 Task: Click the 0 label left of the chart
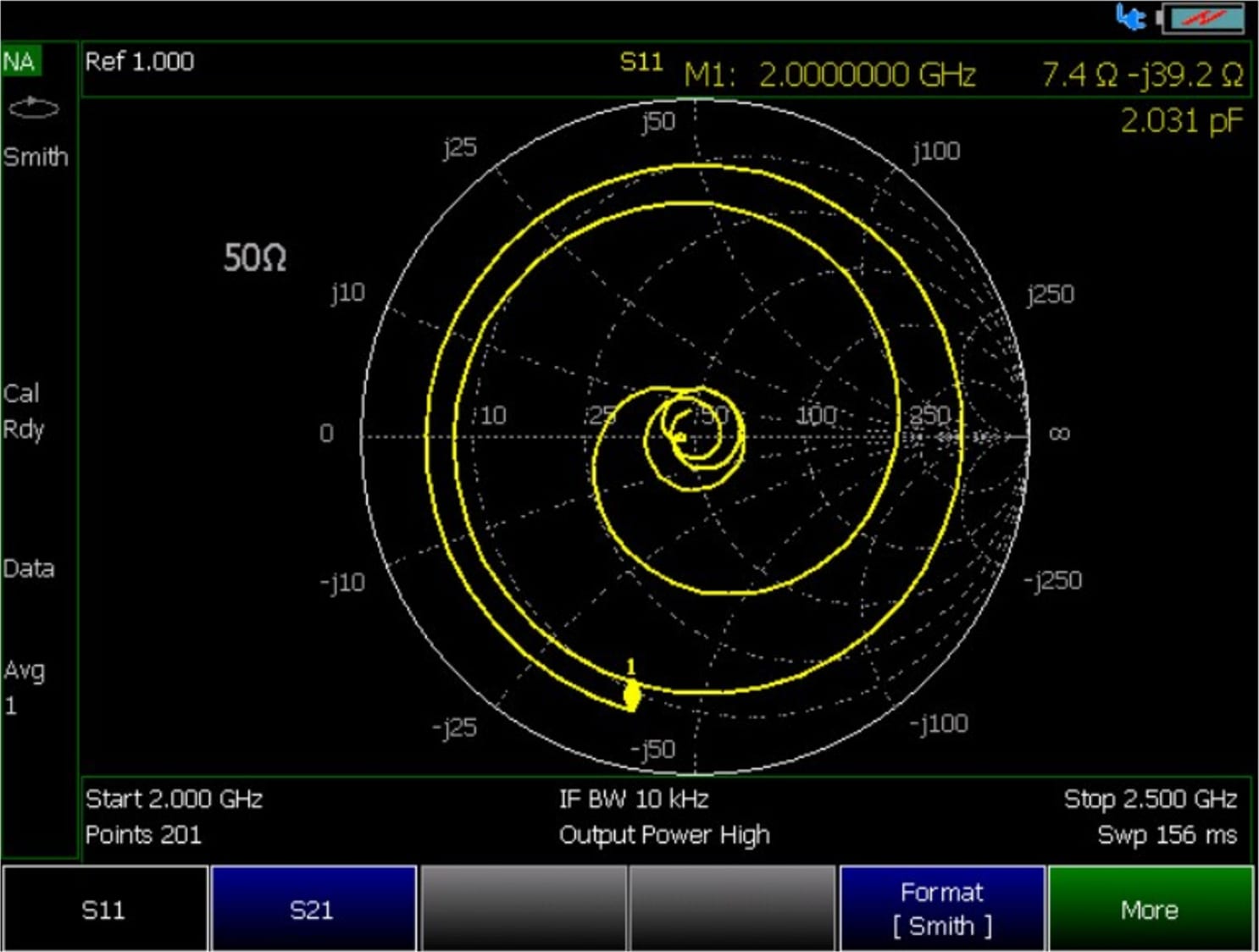(x=326, y=434)
